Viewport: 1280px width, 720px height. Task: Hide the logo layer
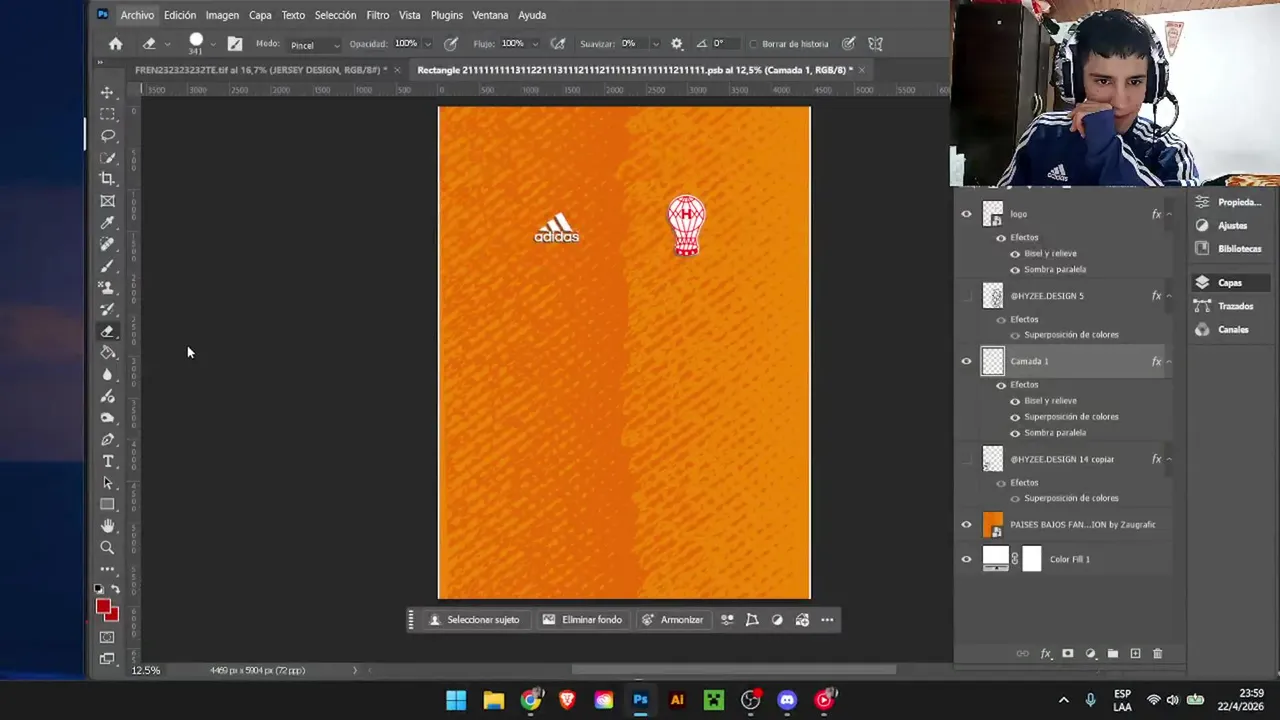[966, 214]
